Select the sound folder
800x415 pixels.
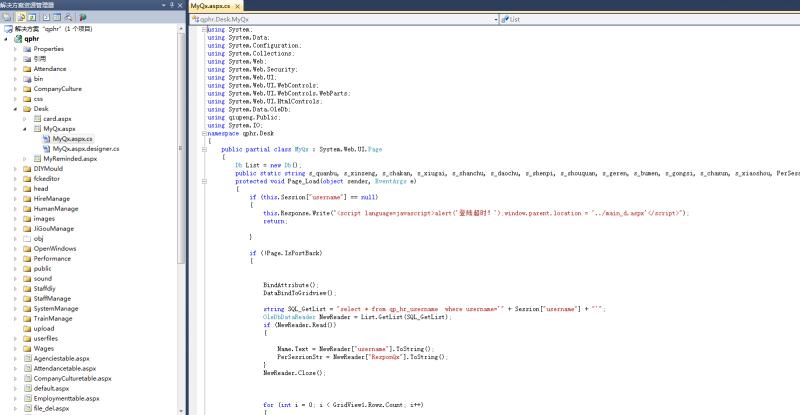[42, 279]
